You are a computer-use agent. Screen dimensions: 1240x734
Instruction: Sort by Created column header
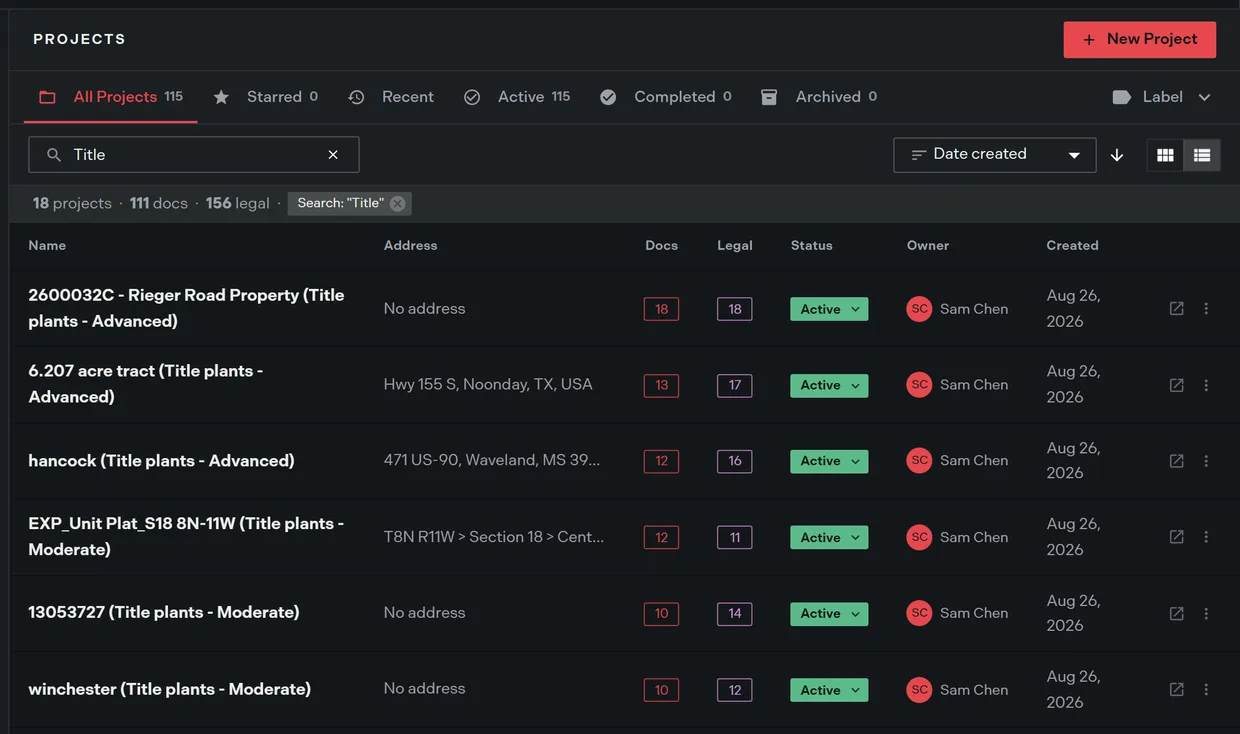pyautogui.click(x=1072, y=245)
